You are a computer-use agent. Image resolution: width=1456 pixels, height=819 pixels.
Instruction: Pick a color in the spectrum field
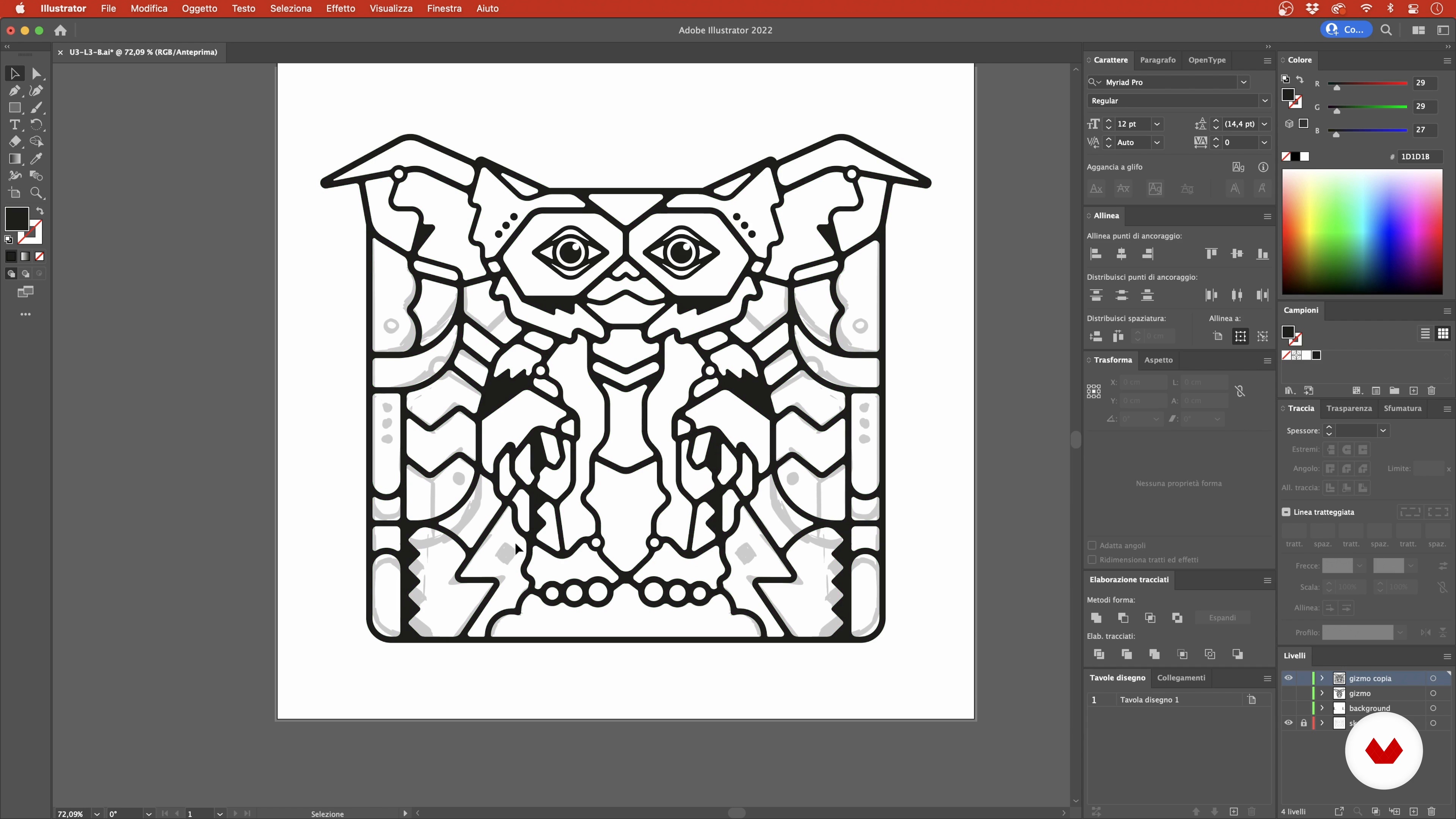(x=1362, y=232)
